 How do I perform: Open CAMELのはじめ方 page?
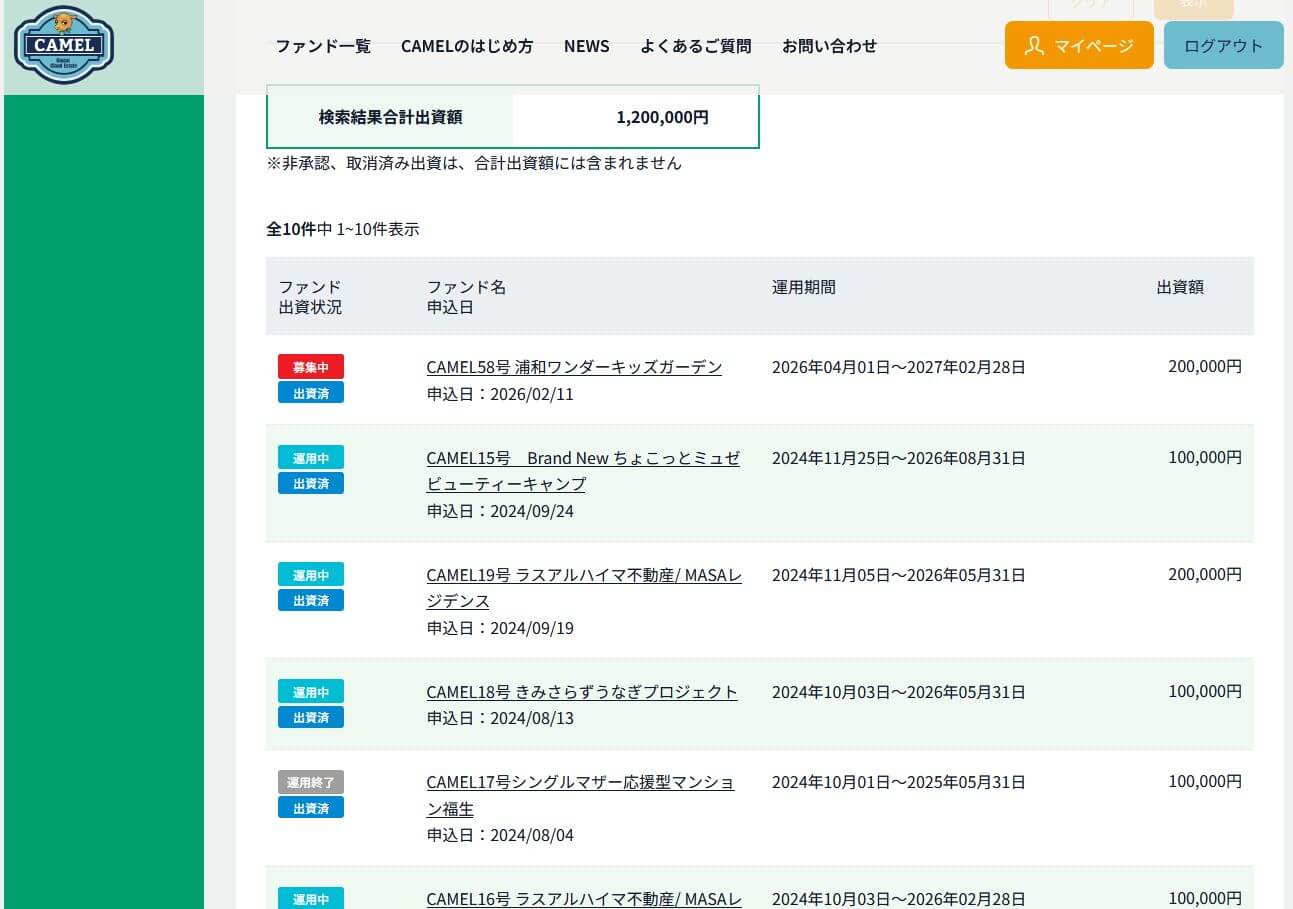pyautogui.click(x=467, y=46)
